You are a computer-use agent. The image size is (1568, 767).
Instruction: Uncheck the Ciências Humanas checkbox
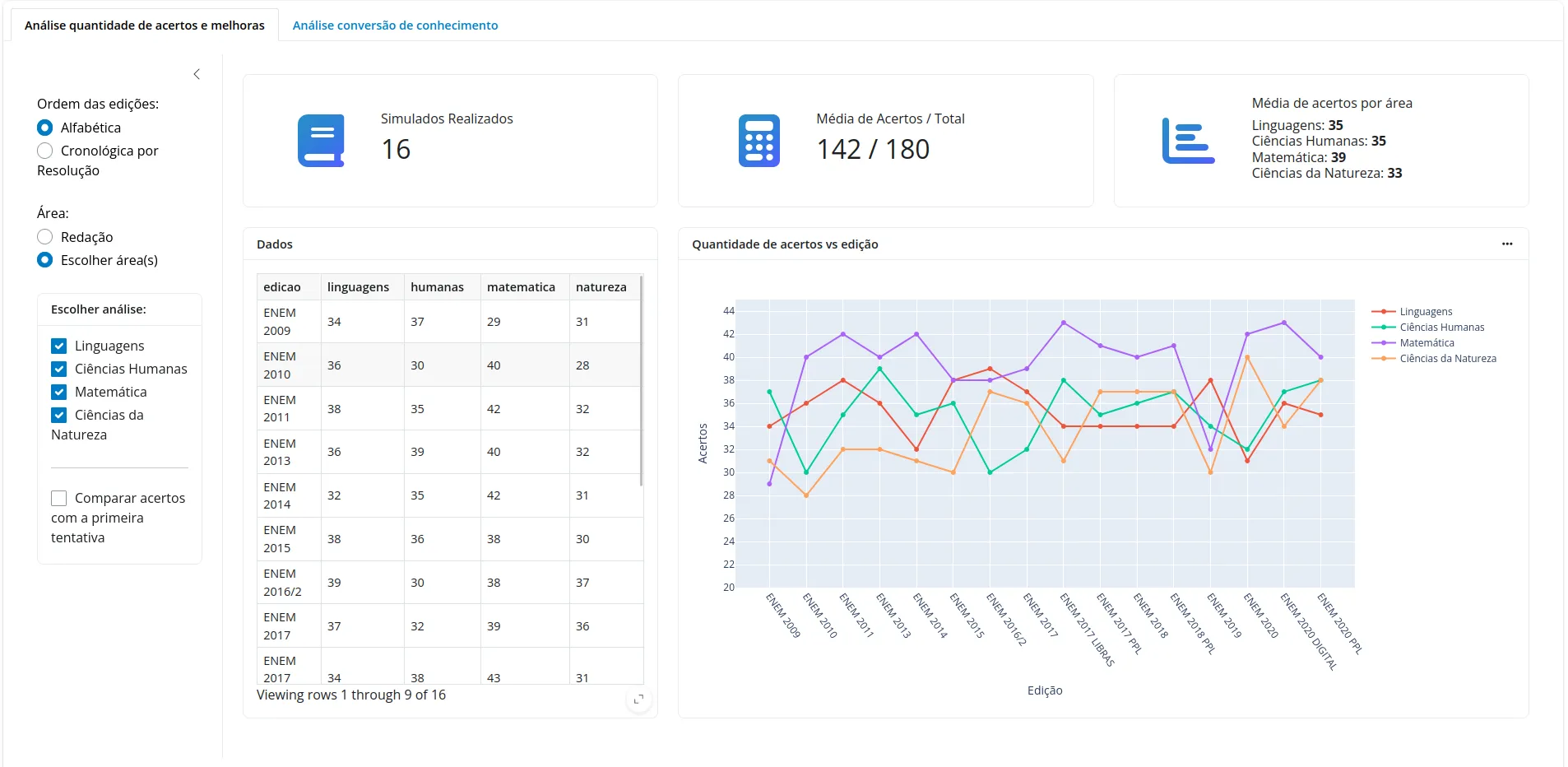(59, 369)
